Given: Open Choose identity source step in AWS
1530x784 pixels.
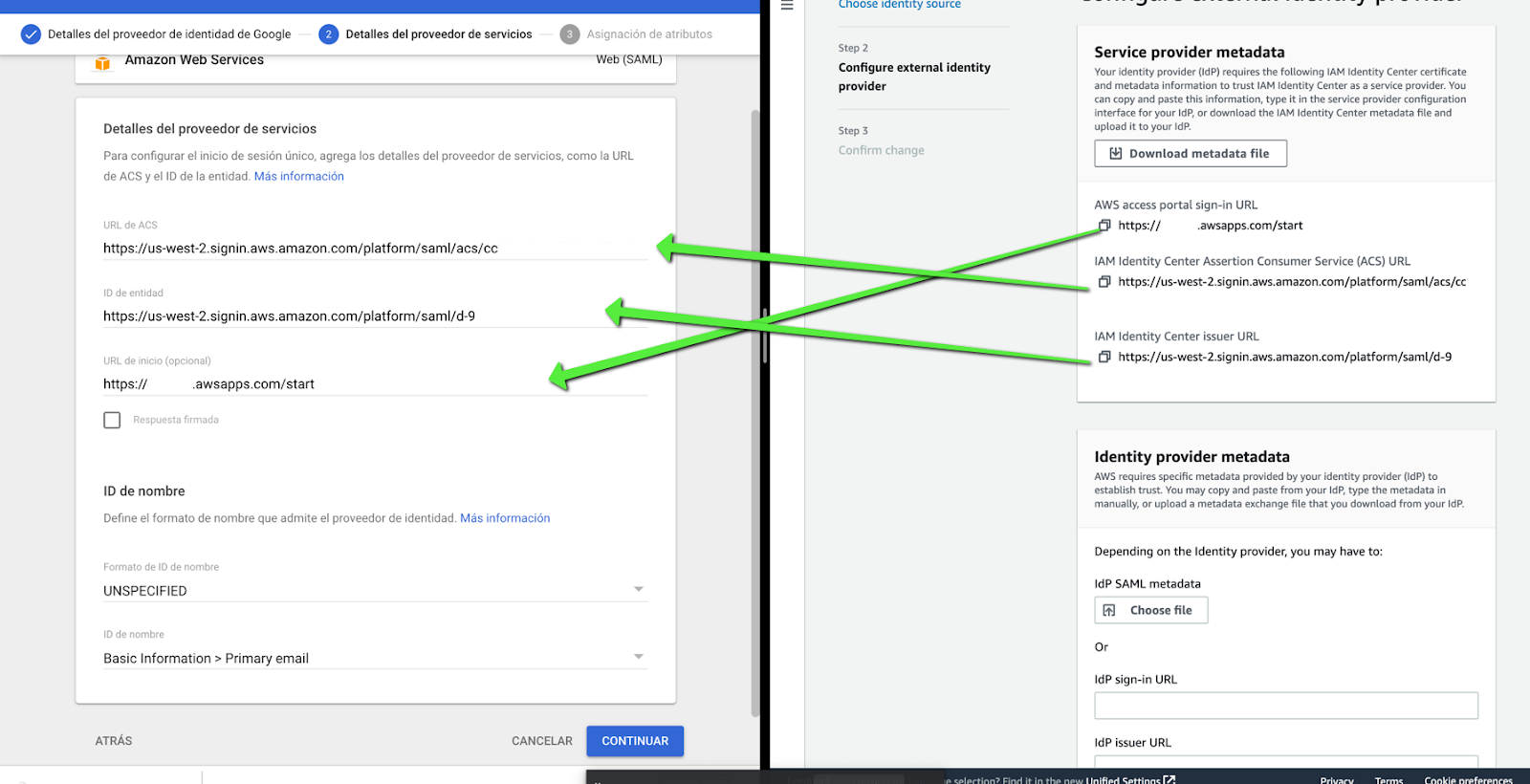Looking at the screenshot, I should point(900,5).
